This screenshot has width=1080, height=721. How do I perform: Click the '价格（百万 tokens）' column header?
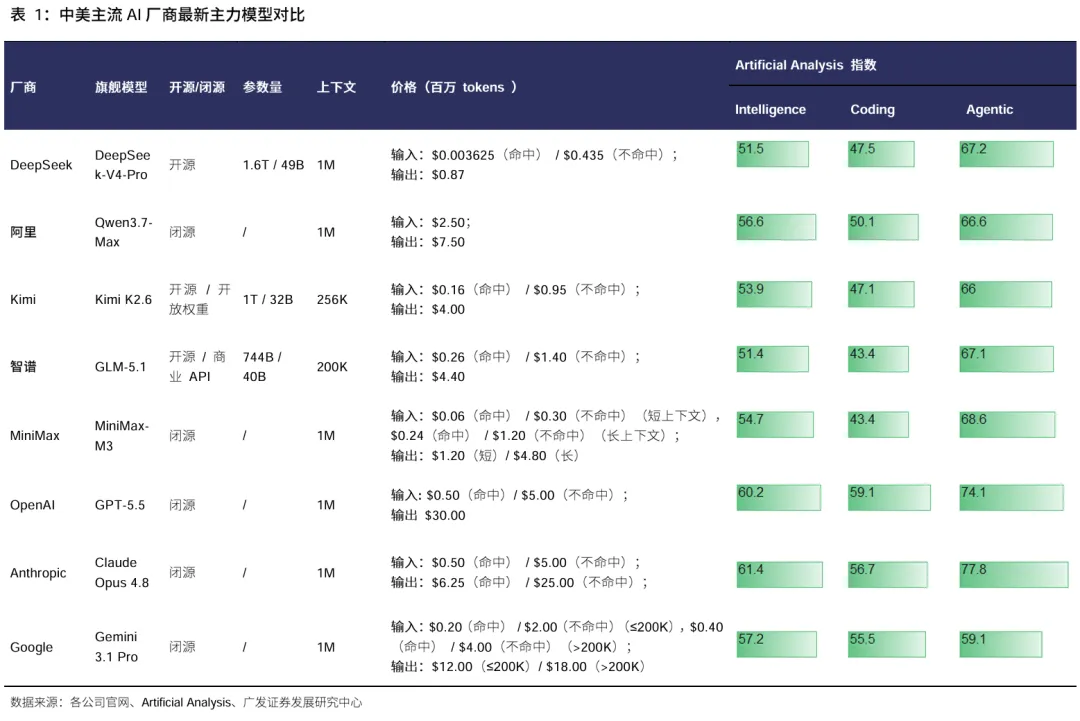click(454, 87)
